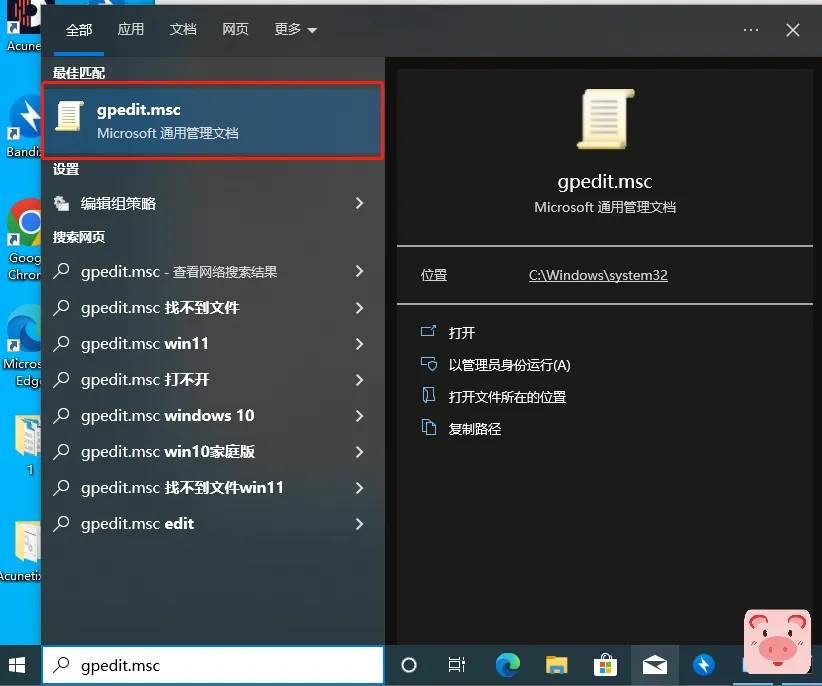Open File Explorer from the taskbar

point(556,666)
